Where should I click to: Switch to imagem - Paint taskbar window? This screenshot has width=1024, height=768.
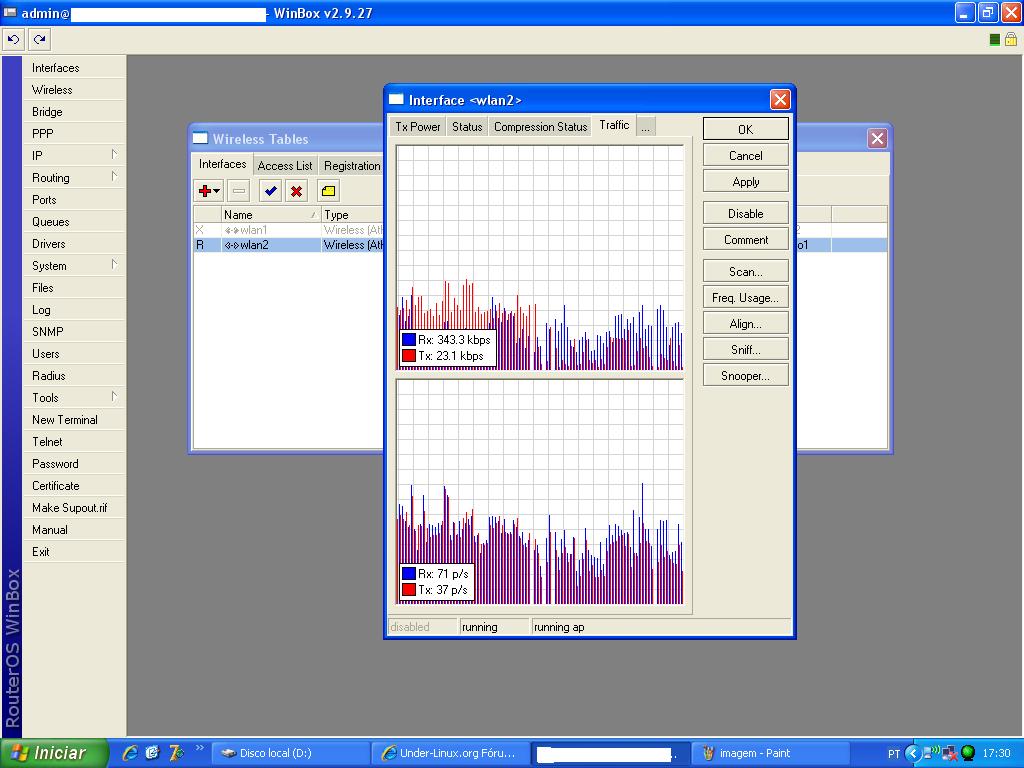[769, 753]
